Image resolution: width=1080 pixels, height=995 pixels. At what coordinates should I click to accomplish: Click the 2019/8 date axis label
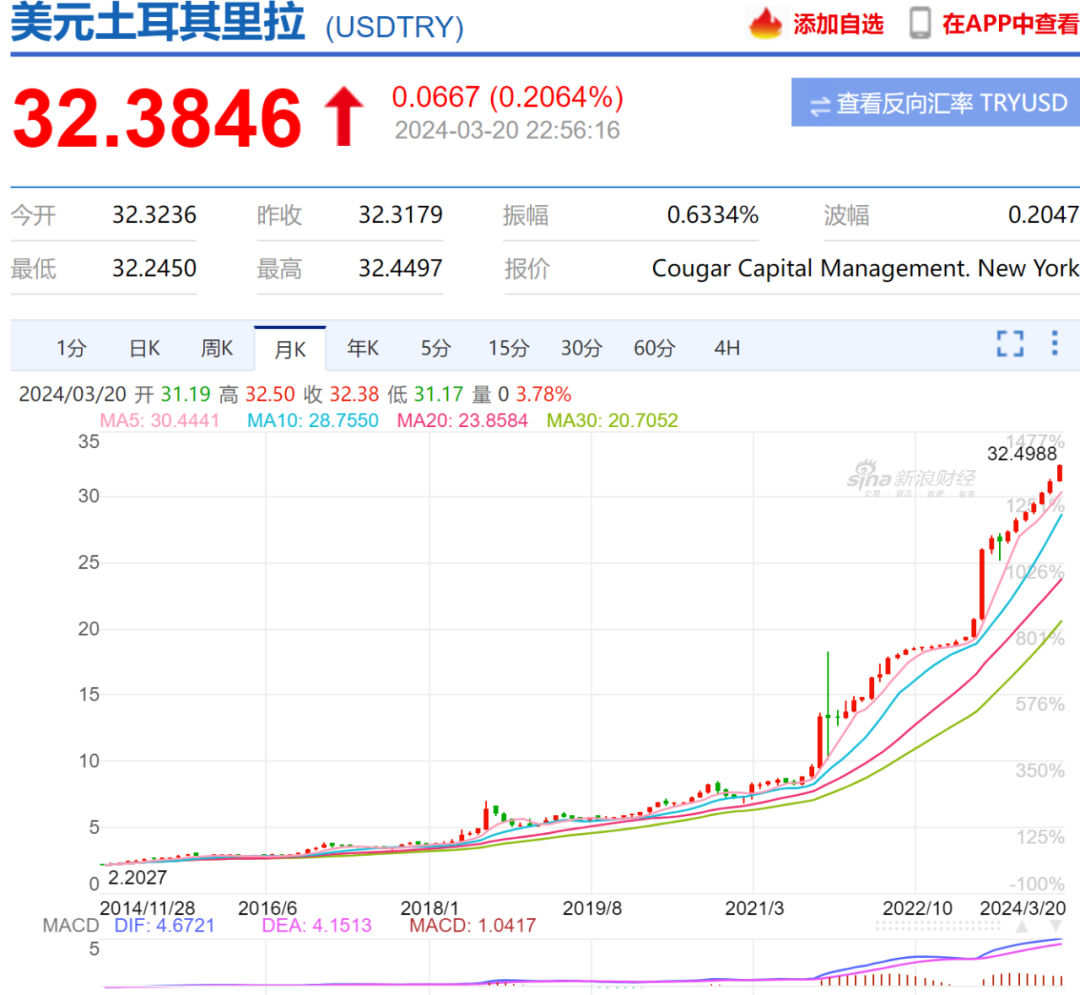coord(592,908)
